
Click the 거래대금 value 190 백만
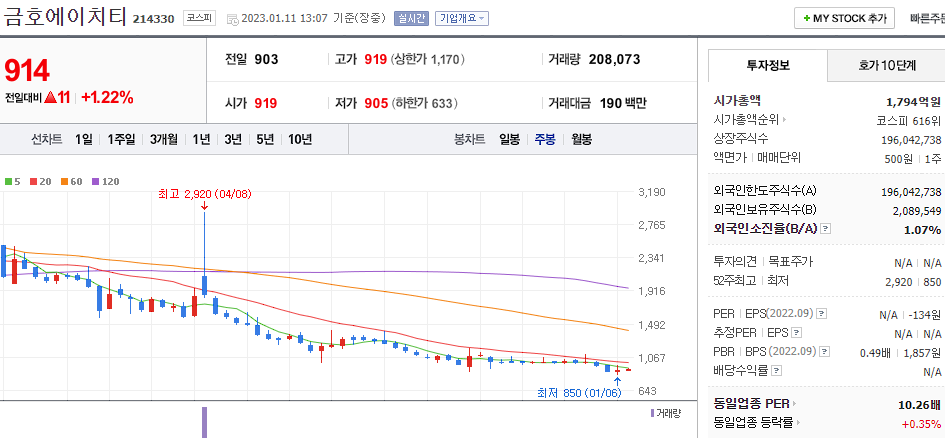point(623,103)
